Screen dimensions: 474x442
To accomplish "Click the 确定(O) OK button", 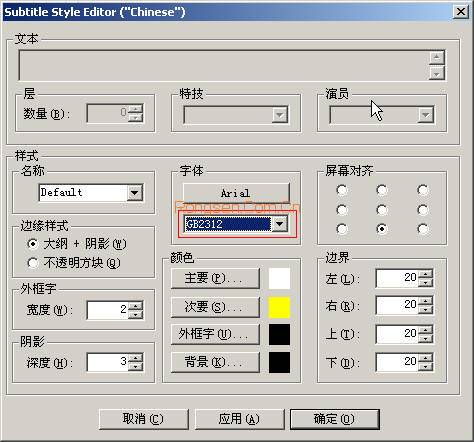I will (335, 419).
